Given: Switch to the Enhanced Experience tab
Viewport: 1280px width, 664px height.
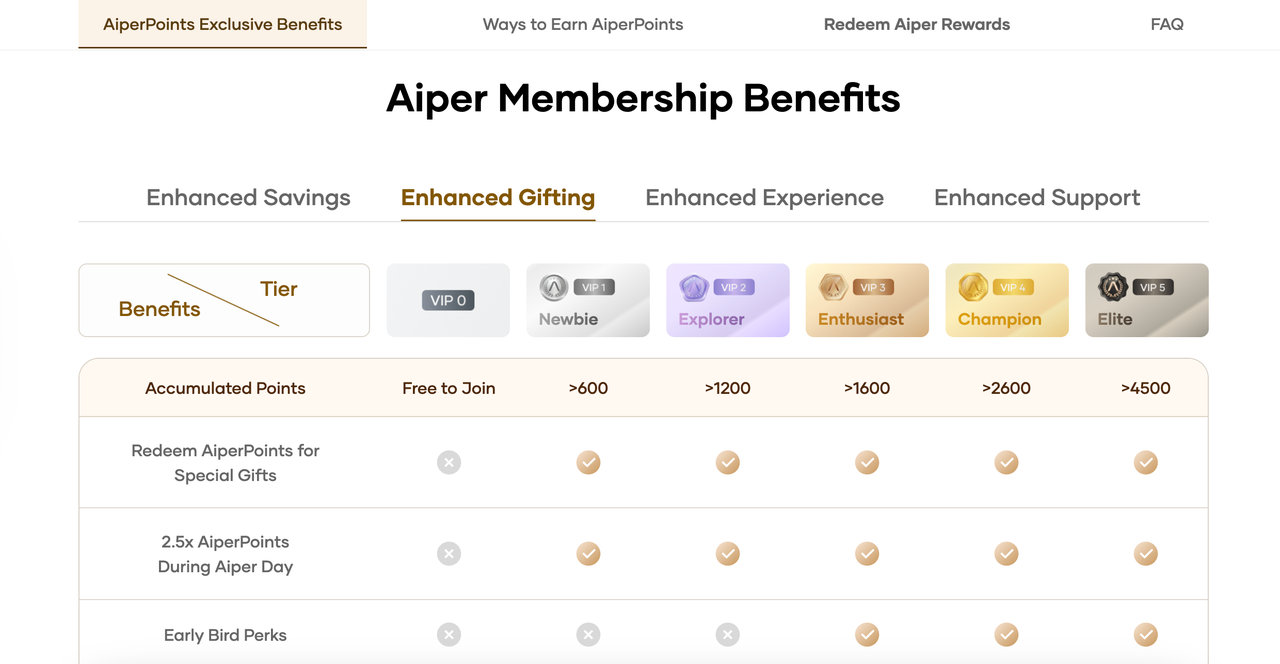Looking at the screenshot, I should pyautogui.click(x=765, y=198).
